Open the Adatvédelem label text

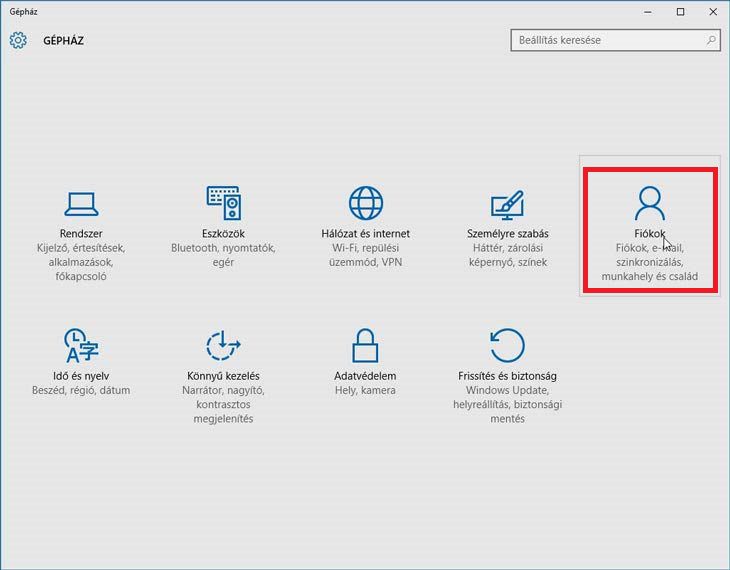[366, 376]
